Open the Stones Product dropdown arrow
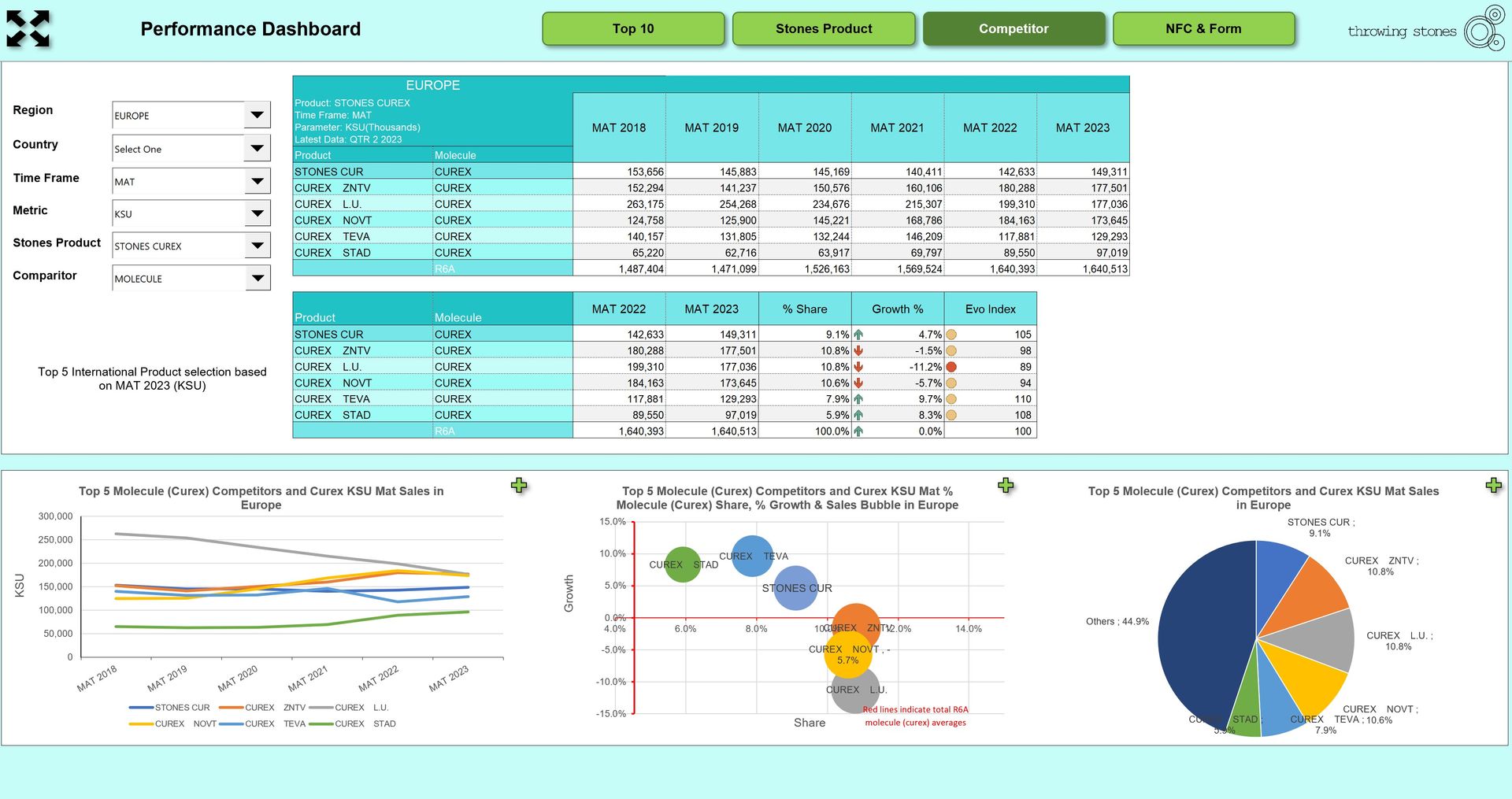1512x799 pixels. 257,246
